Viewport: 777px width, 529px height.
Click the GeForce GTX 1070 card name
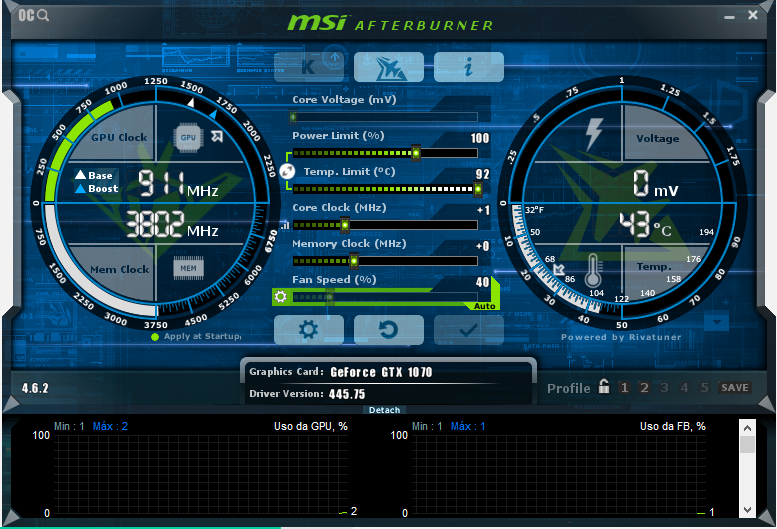381,372
